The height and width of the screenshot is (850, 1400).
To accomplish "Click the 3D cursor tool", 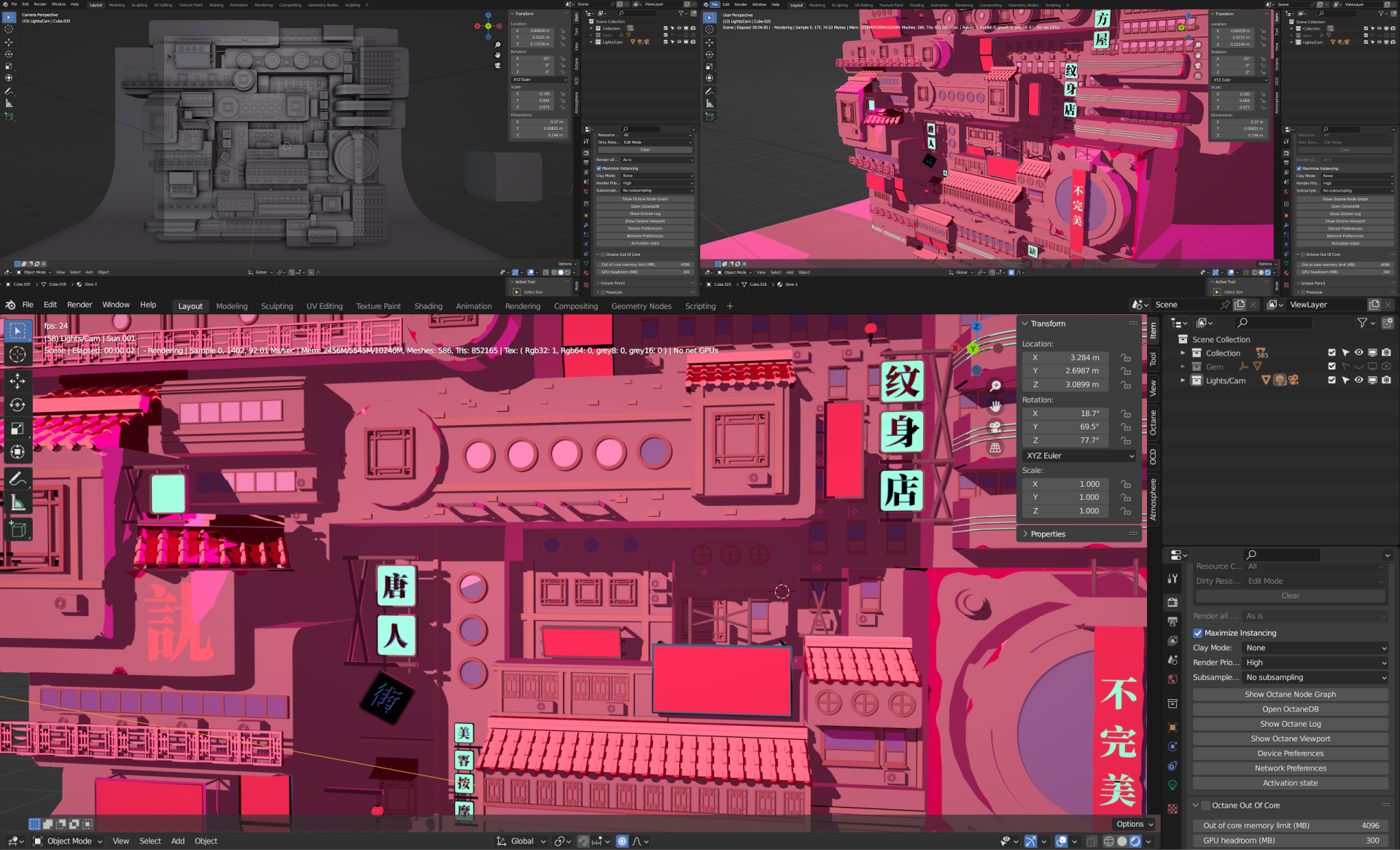I will [x=17, y=354].
